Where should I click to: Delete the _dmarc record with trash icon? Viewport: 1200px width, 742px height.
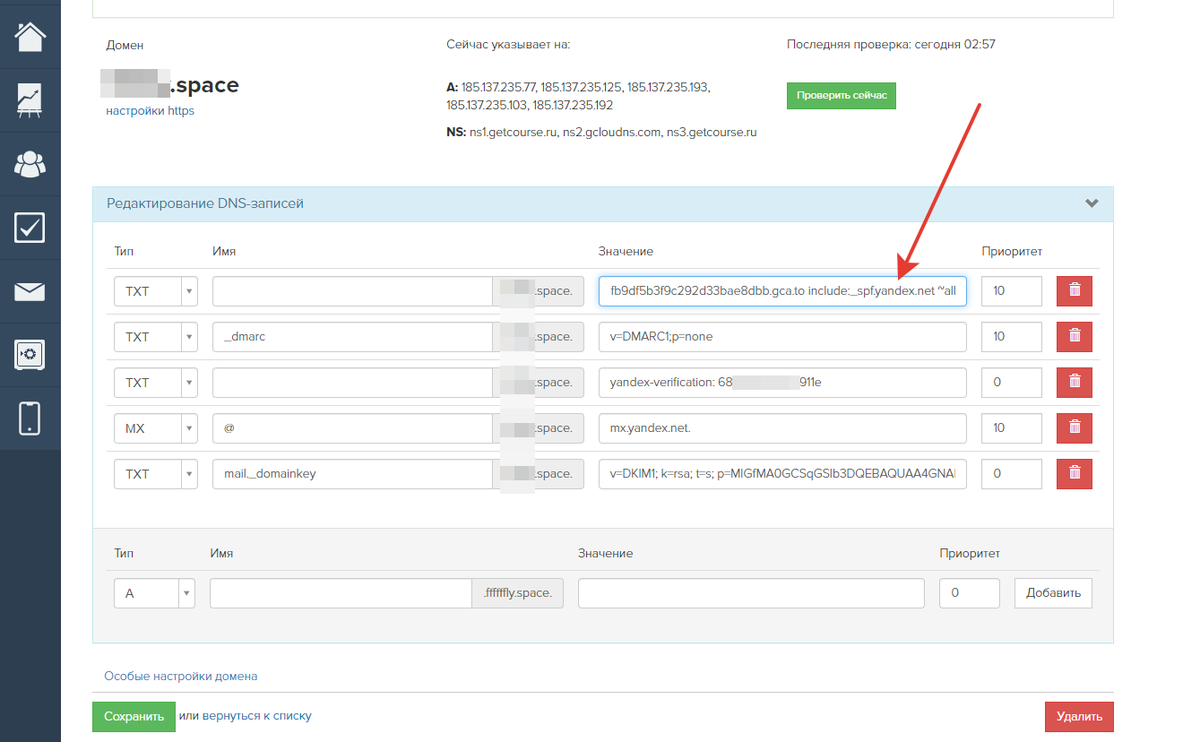pyautogui.click(x=1074, y=337)
